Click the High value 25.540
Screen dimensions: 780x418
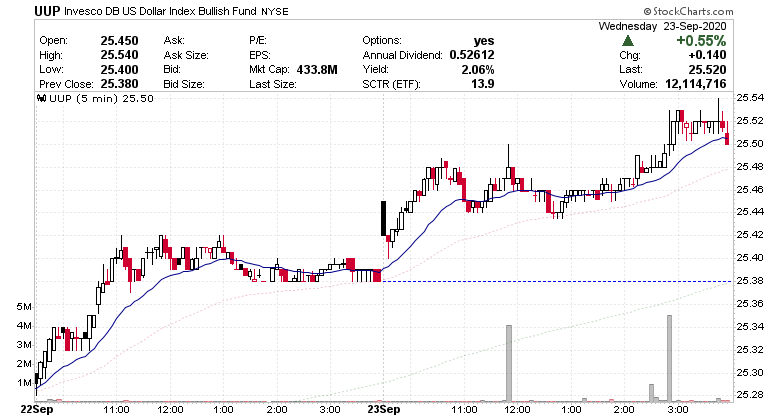pos(119,55)
